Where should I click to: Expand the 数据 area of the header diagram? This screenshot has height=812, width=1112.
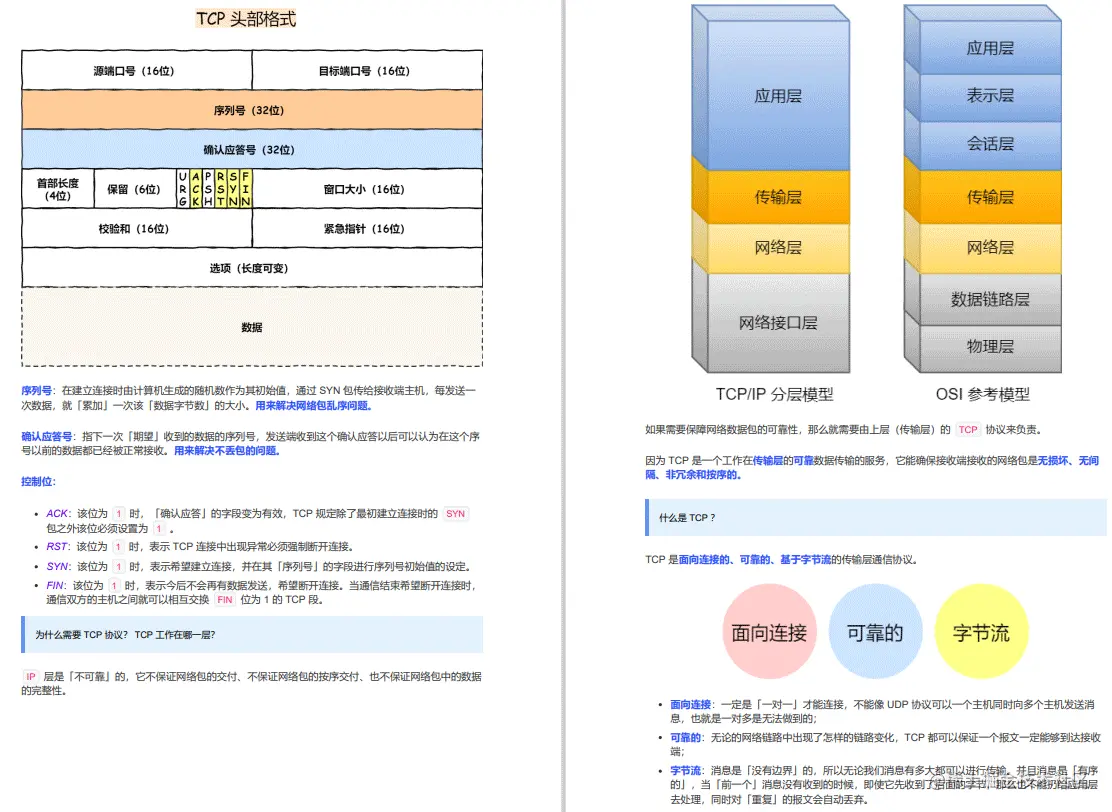pos(252,327)
